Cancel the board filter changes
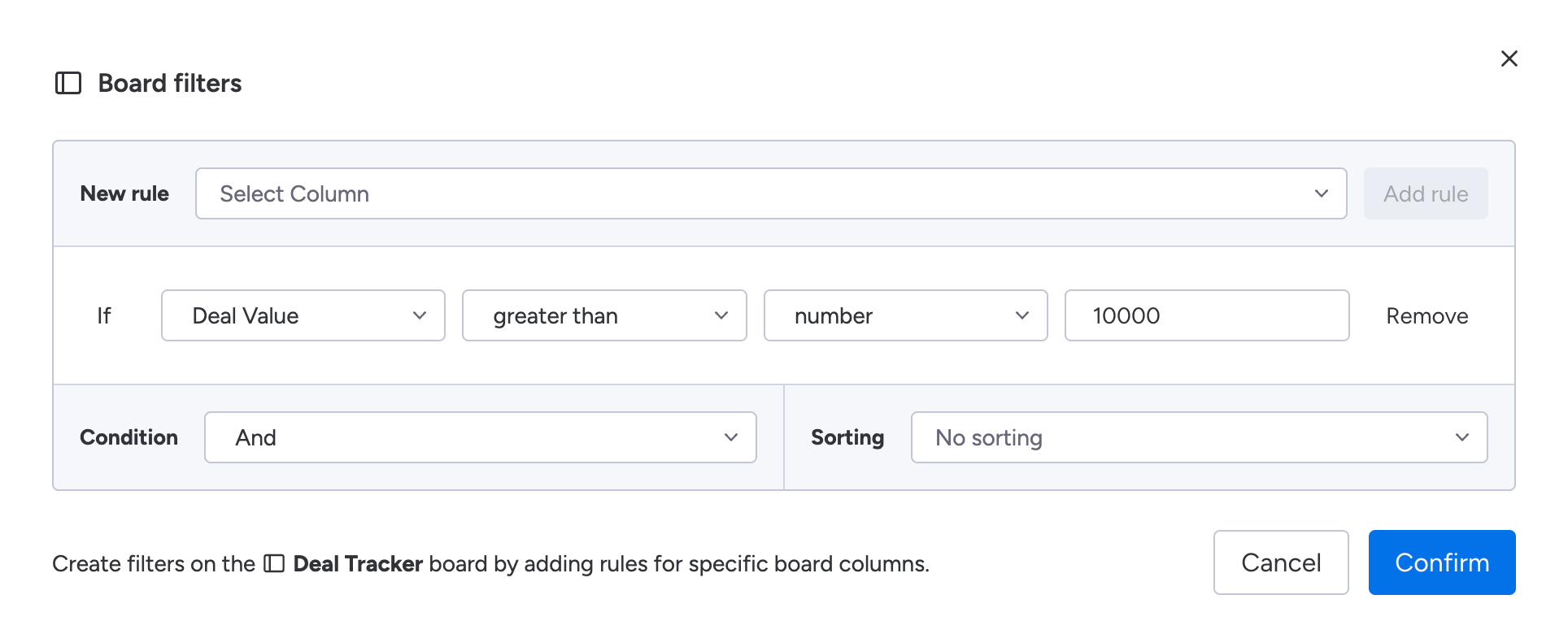1568x634 pixels. click(x=1280, y=562)
